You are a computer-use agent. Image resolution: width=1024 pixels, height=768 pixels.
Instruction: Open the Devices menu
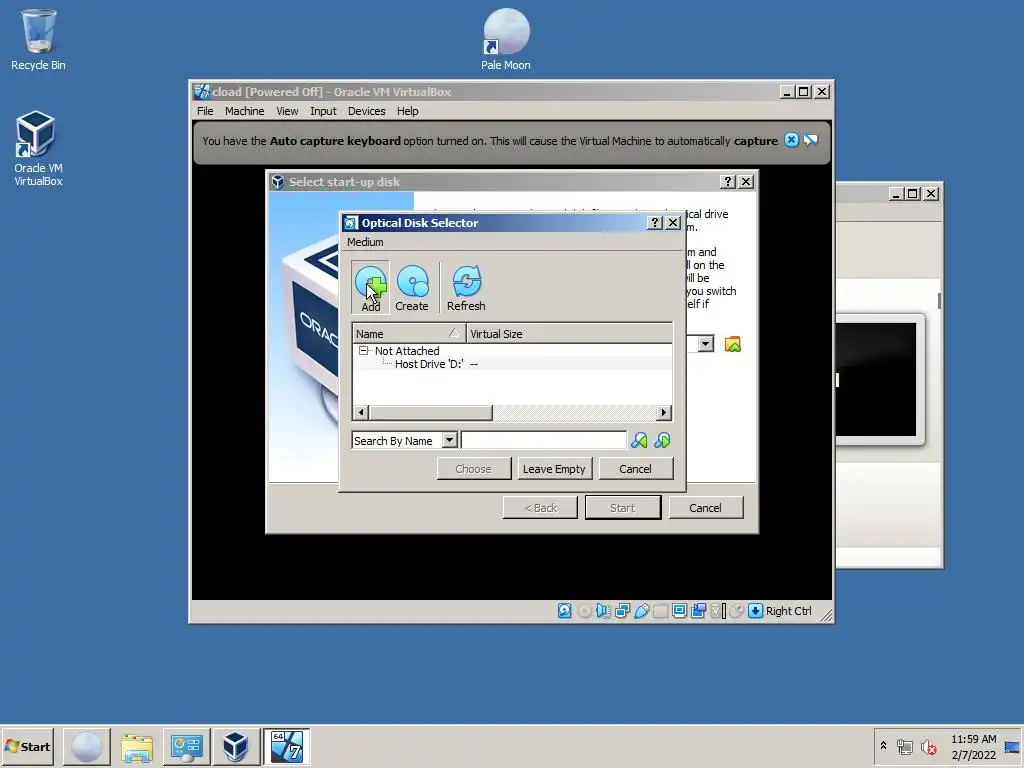366,111
